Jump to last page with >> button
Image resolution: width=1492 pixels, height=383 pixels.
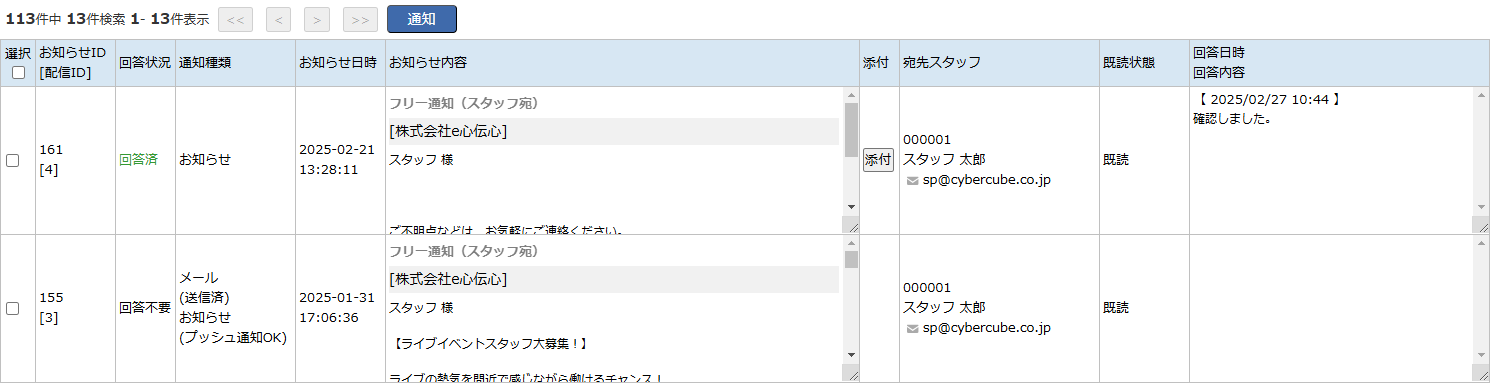tap(360, 19)
